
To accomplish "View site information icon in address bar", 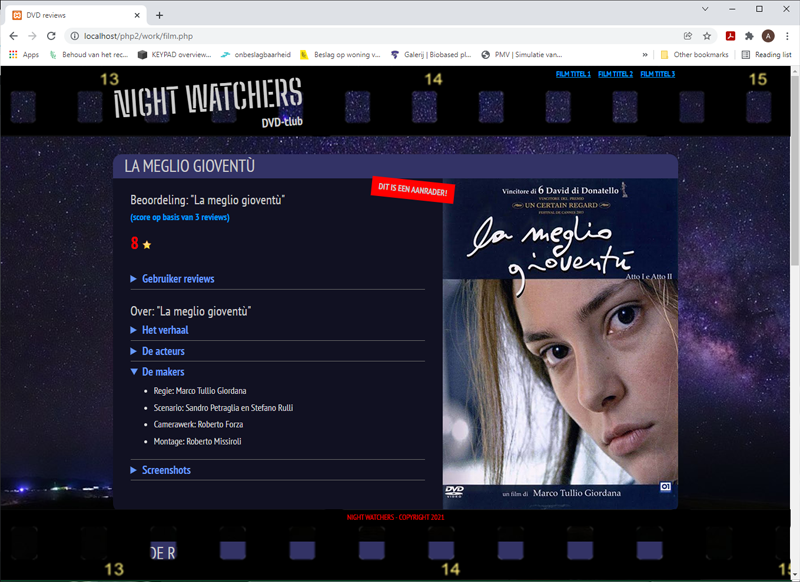I will click(74, 36).
